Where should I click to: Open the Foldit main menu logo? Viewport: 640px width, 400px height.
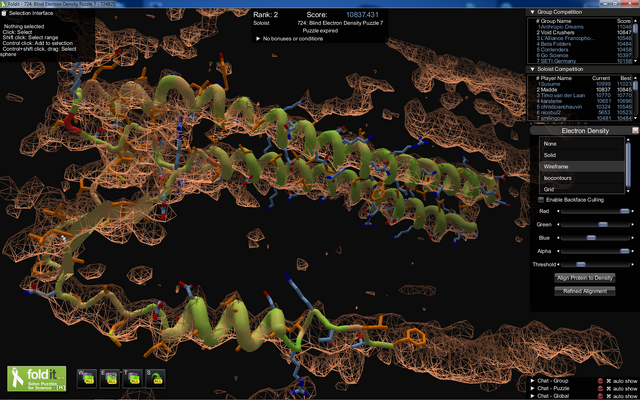point(37,378)
